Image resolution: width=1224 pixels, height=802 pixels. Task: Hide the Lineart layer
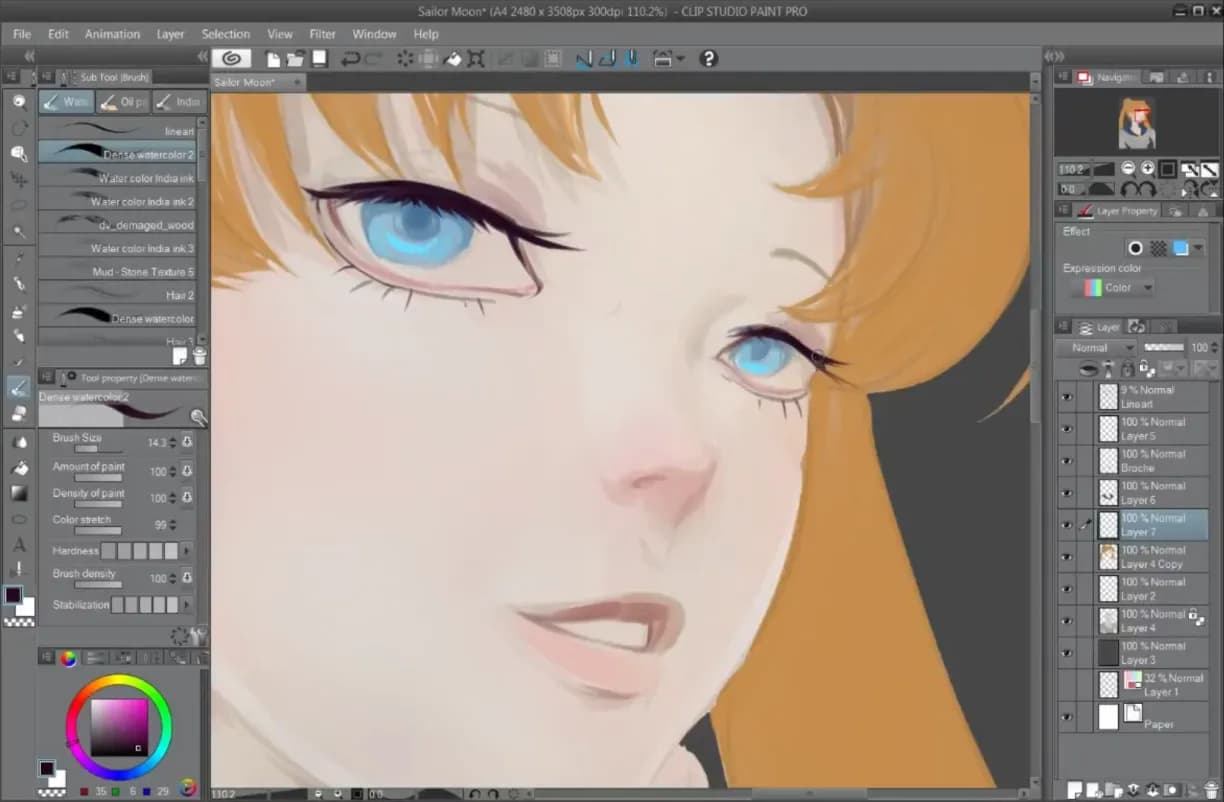(x=1067, y=397)
